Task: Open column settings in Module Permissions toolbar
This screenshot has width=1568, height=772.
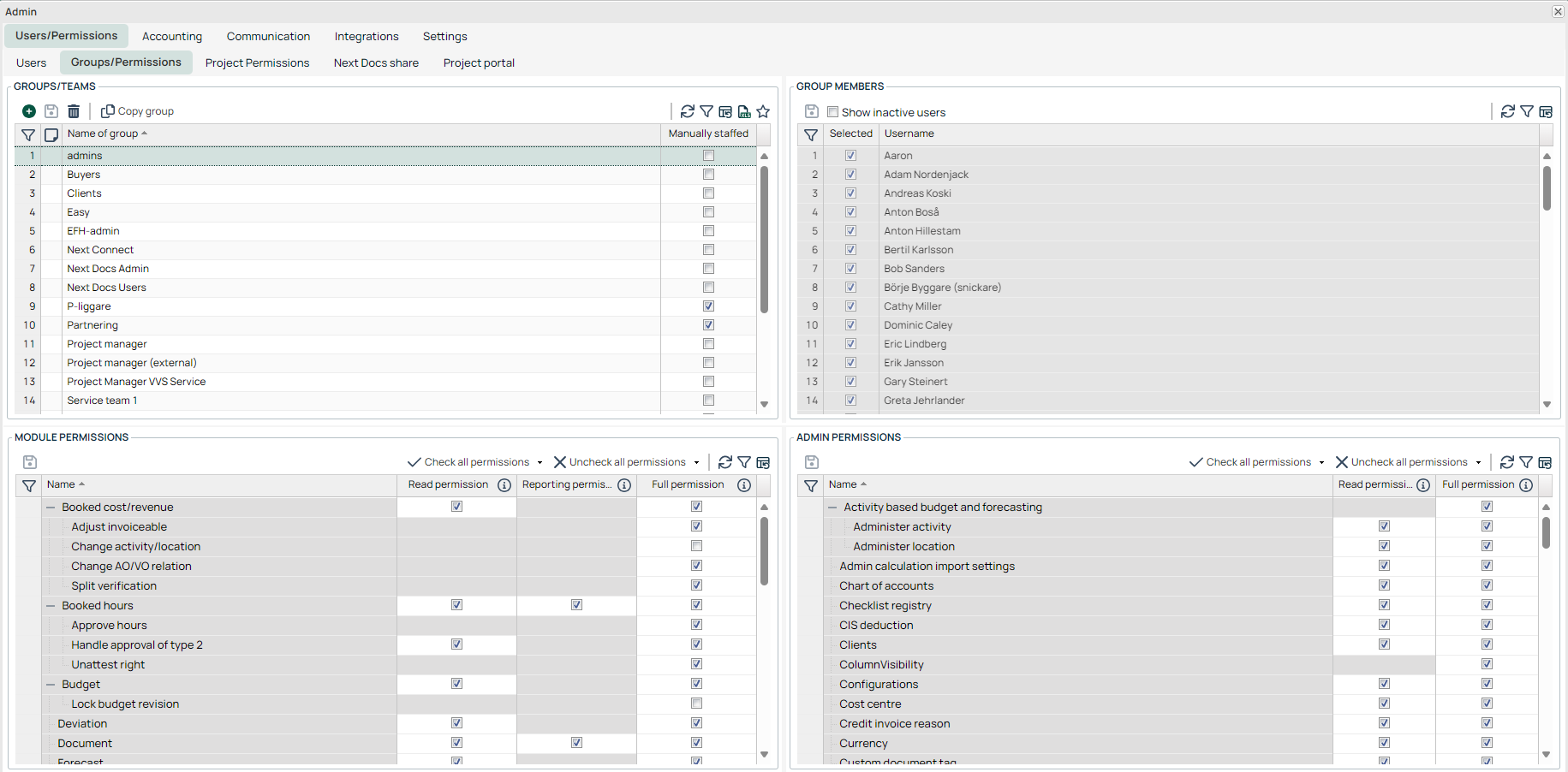Action: coord(763,462)
